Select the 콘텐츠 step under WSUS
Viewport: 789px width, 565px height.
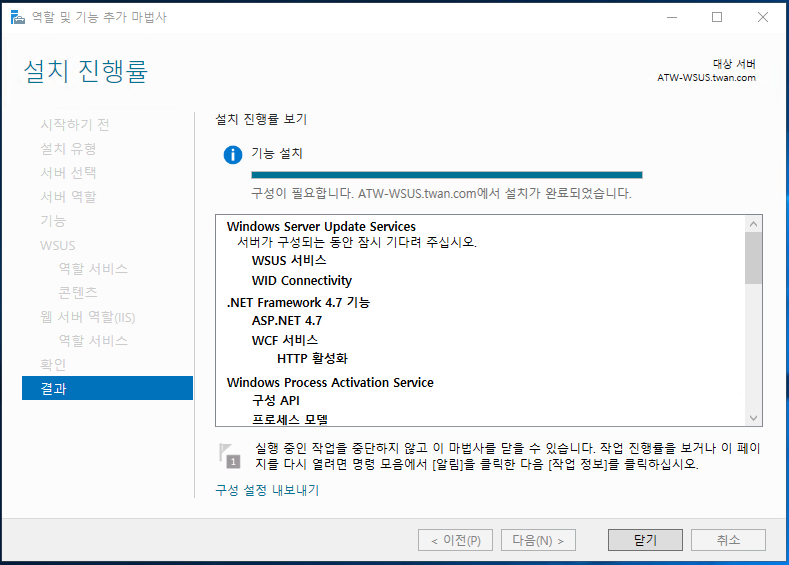pyautogui.click(x=78, y=292)
